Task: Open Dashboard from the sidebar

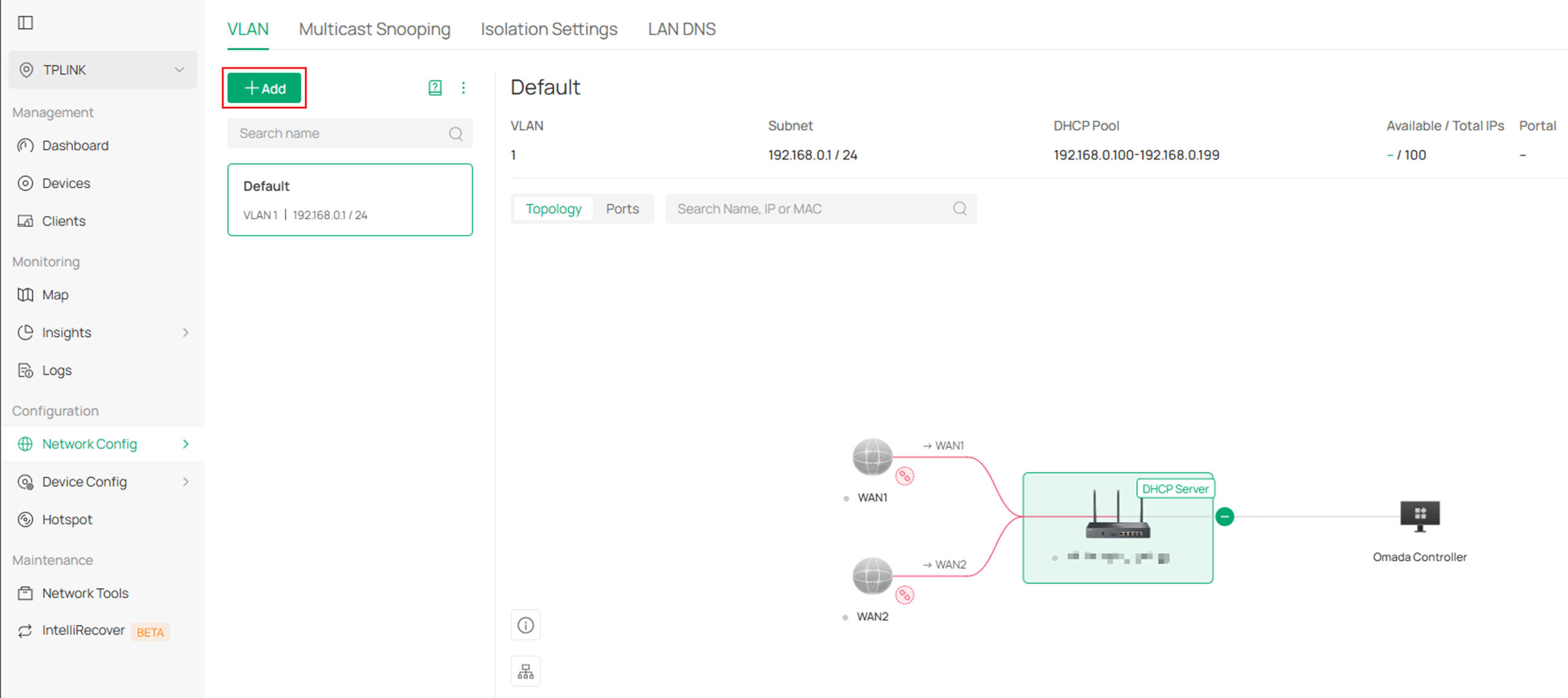Action: 75,145
